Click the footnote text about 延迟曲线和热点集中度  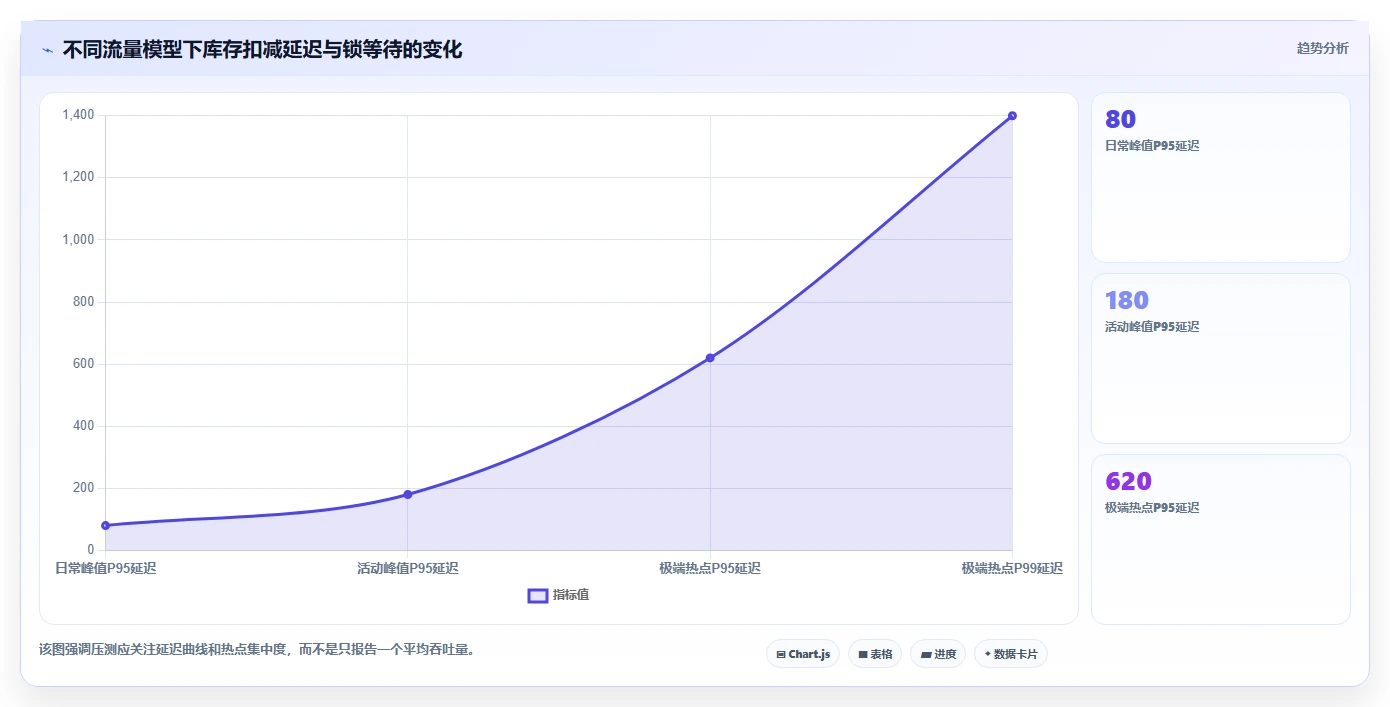click(x=258, y=649)
